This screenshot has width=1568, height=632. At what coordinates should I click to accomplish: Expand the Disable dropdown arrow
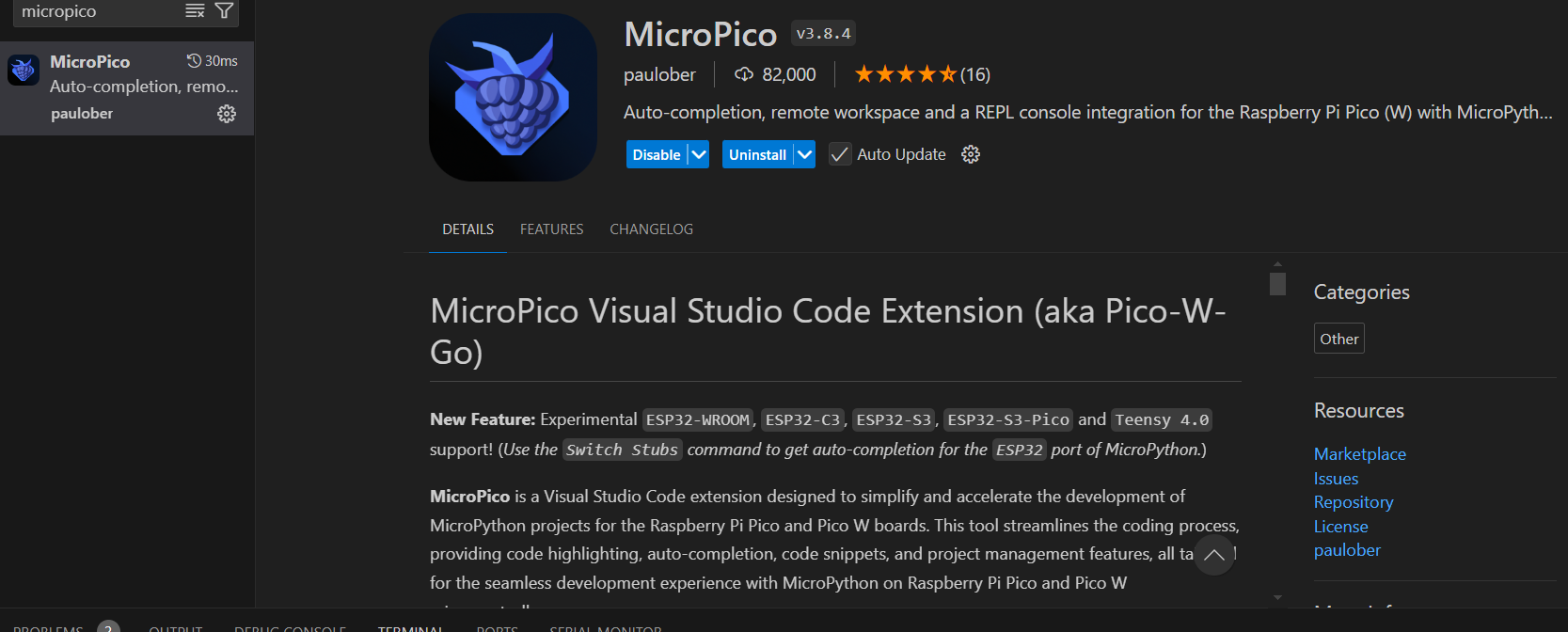tap(699, 154)
